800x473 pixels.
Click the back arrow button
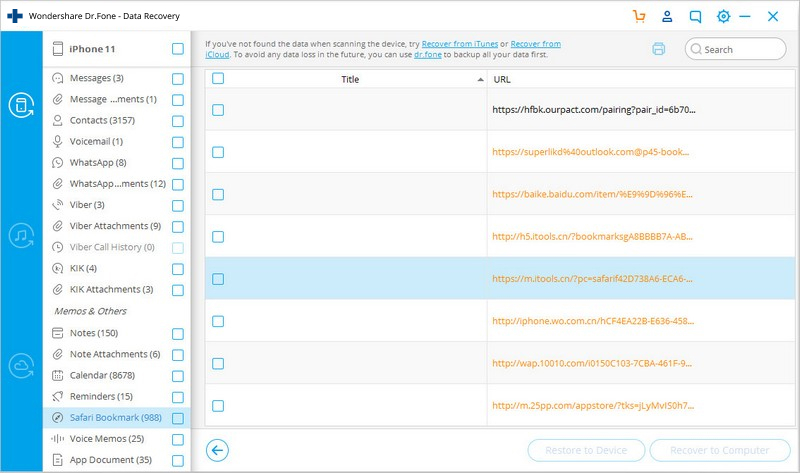[217, 451]
